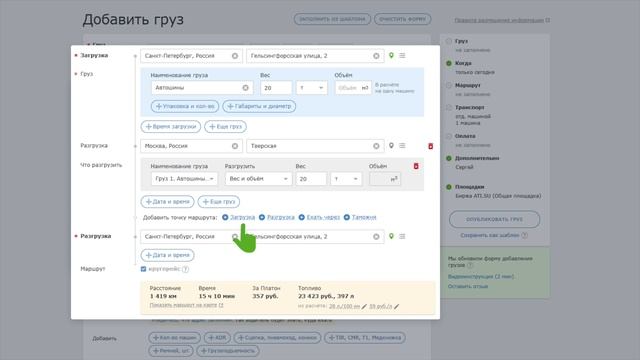Add Еще груз under loading point
This screenshot has width=640, height=360.
tap(225, 127)
